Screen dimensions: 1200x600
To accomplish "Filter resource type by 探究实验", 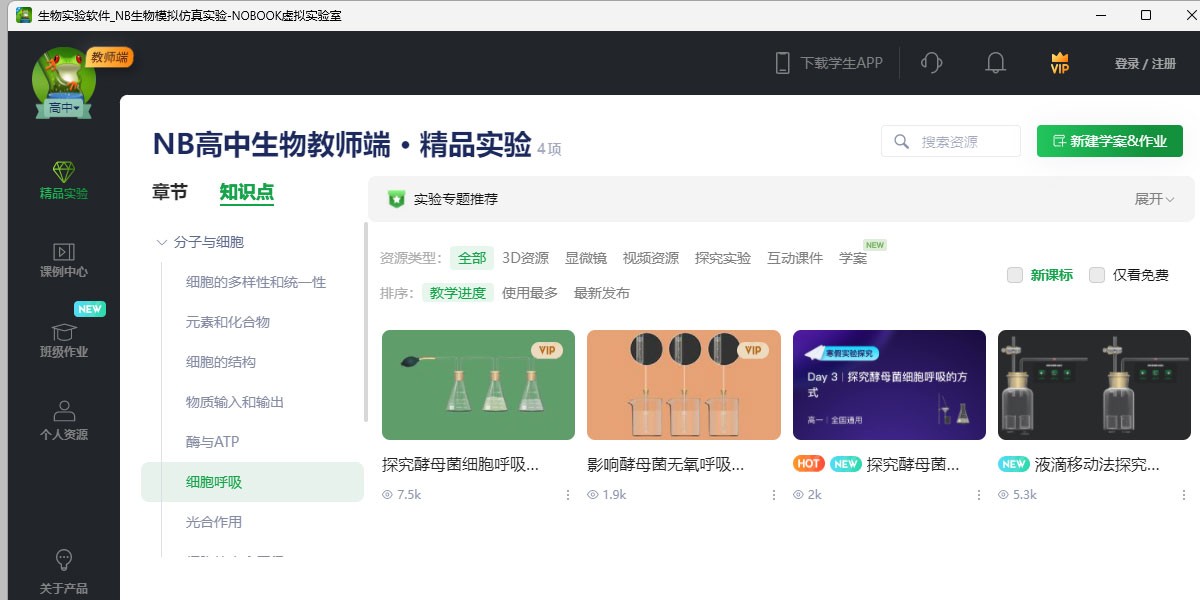I will tap(723, 258).
